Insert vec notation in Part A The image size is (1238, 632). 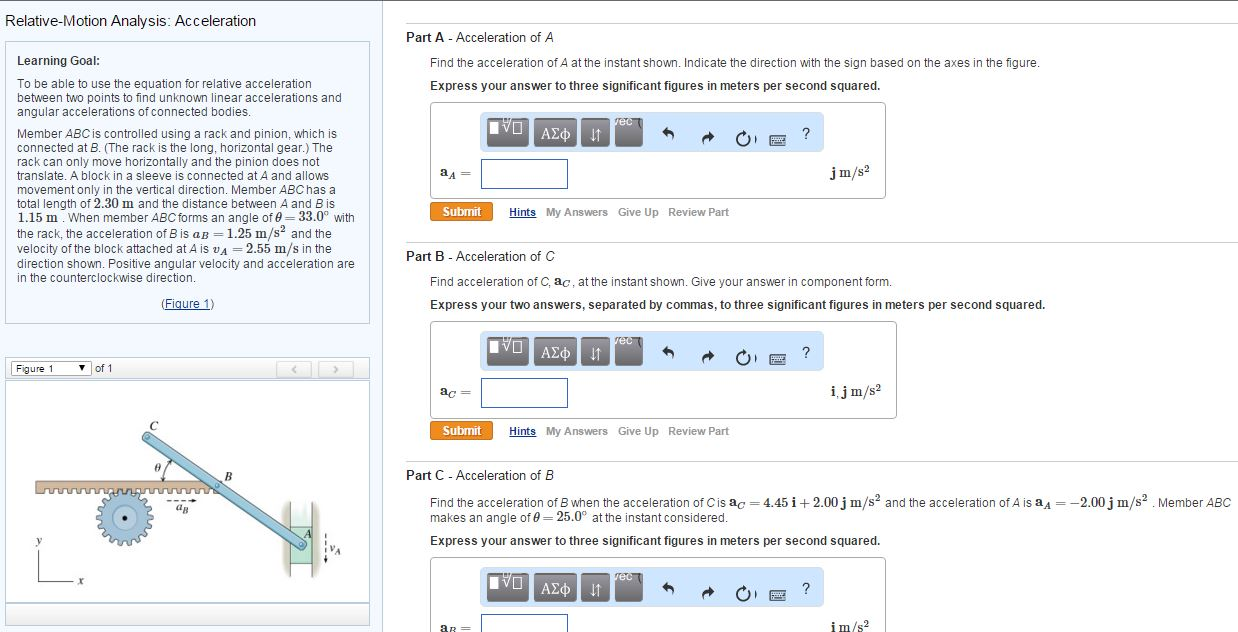(x=629, y=131)
